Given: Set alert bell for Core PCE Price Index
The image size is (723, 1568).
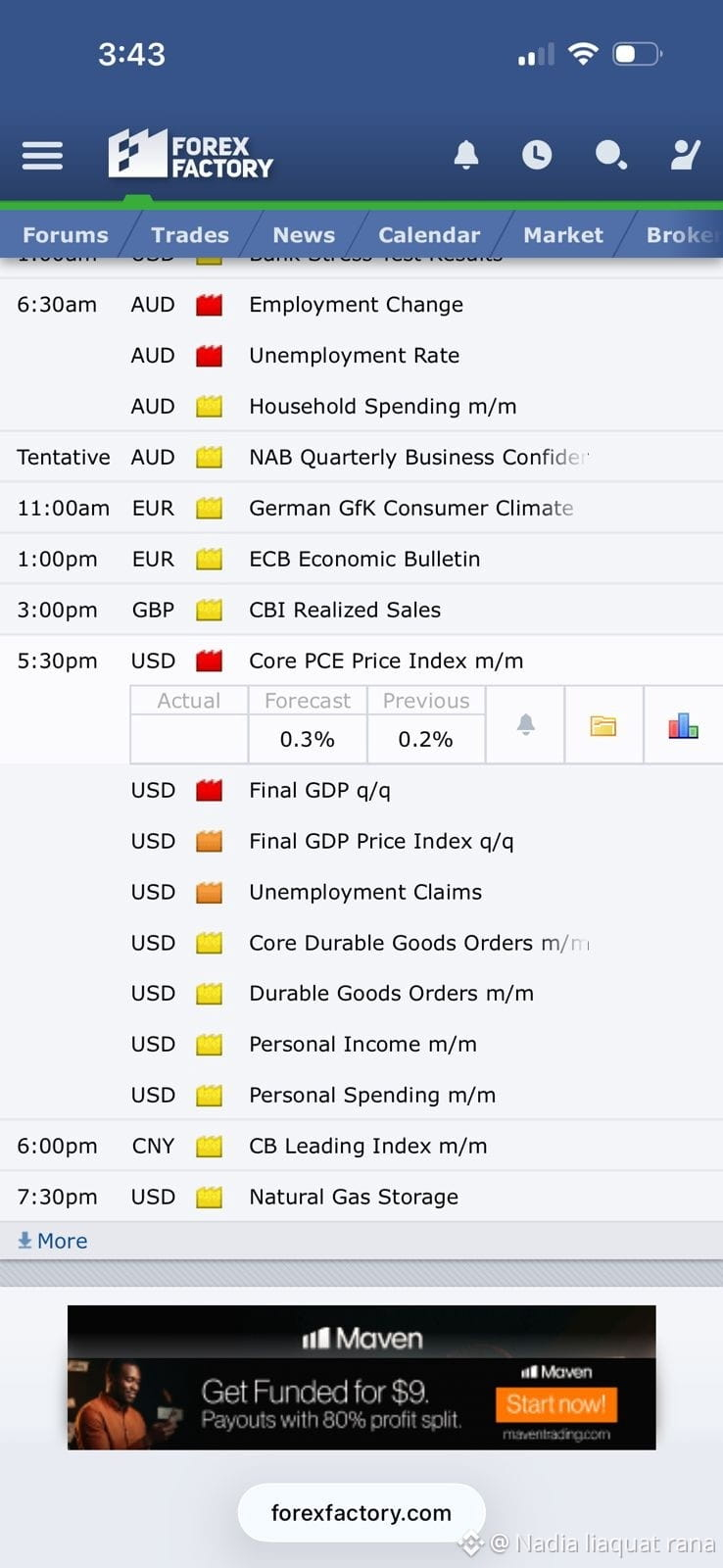Looking at the screenshot, I should pyautogui.click(x=525, y=725).
